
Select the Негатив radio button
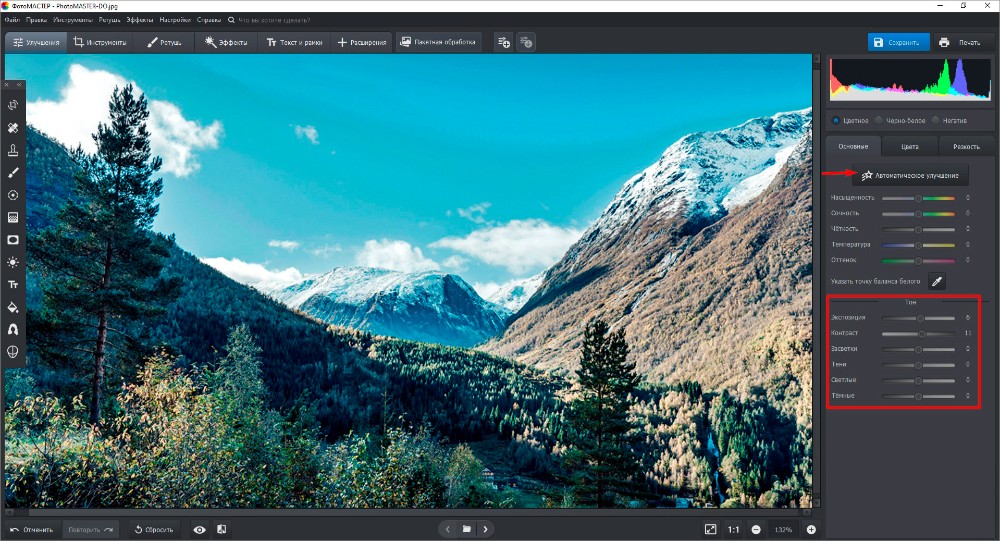point(936,120)
